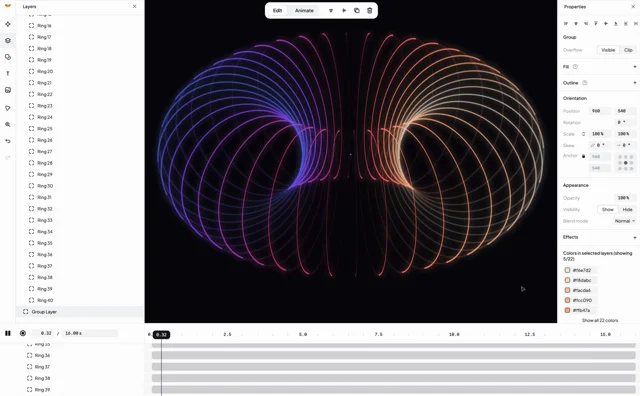Image resolution: width=640 pixels, height=396 pixels.
Task: Click the align right icon in Properties
Action: point(586,24)
